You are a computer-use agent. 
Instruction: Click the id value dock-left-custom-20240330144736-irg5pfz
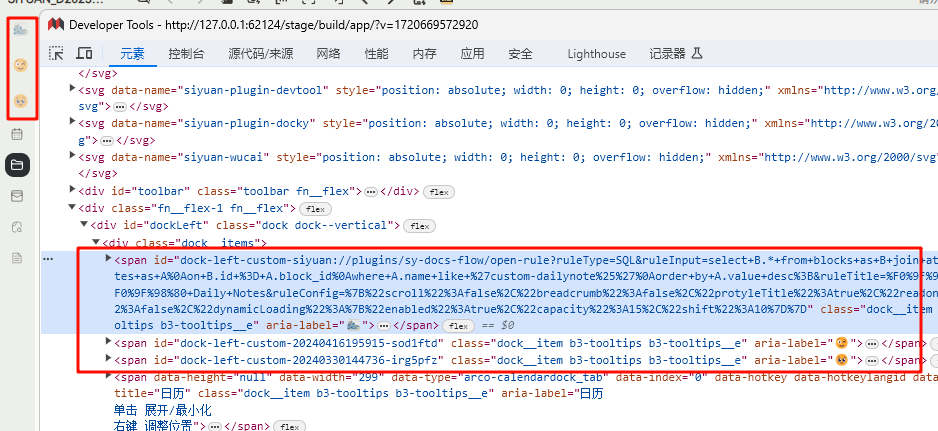[312, 360]
